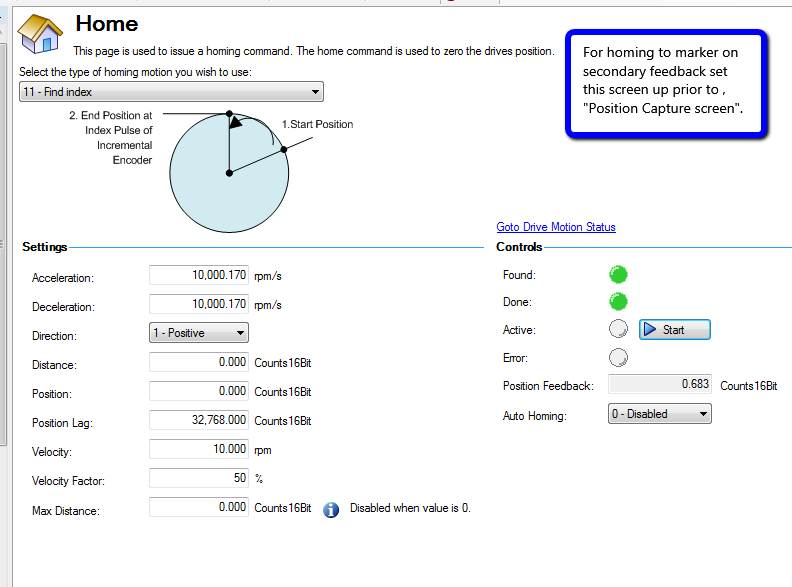The width and height of the screenshot is (792, 587).
Task: Click the Home page house icon
Action: (40, 34)
